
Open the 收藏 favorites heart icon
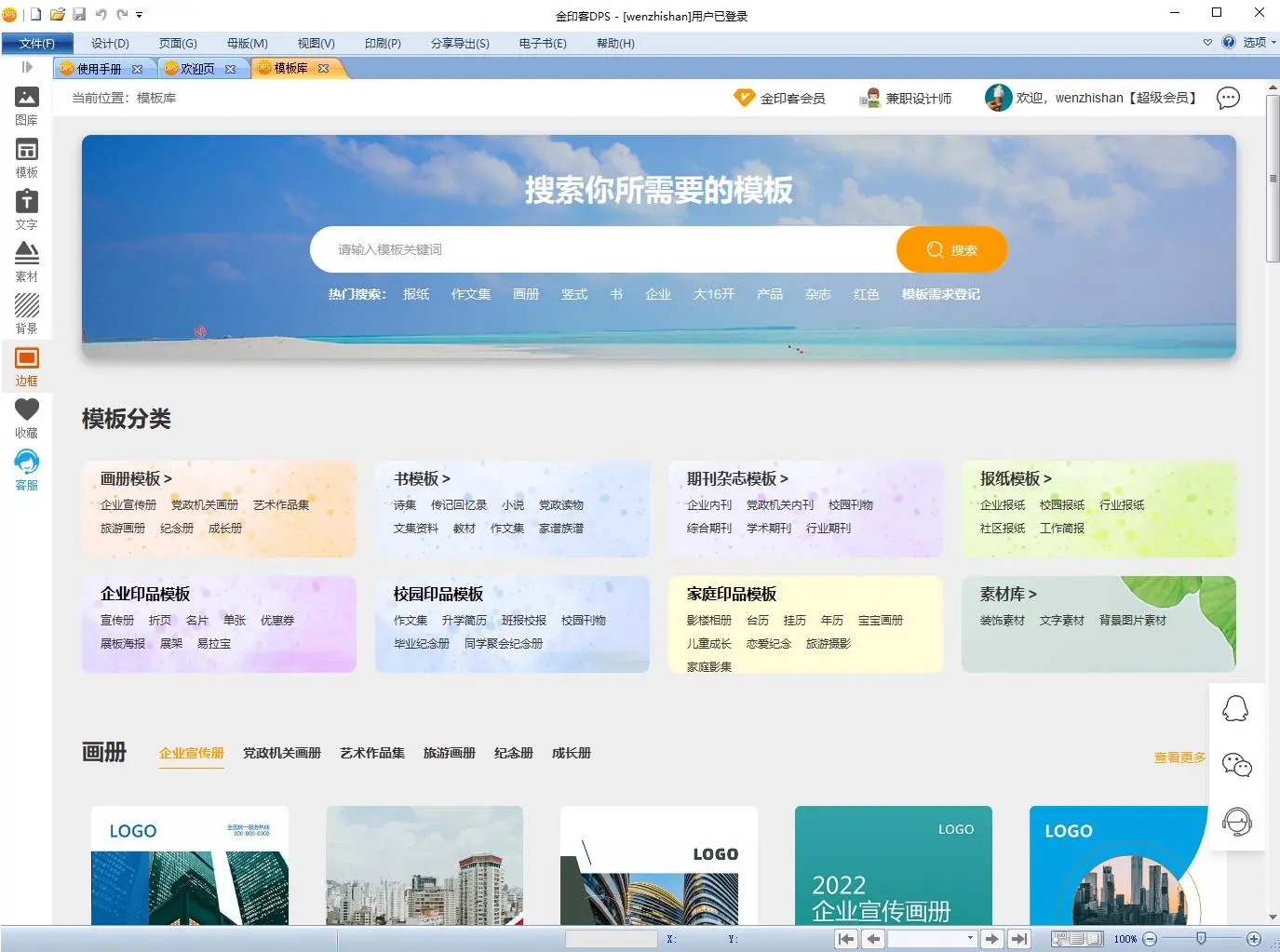click(x=26, y=418)
